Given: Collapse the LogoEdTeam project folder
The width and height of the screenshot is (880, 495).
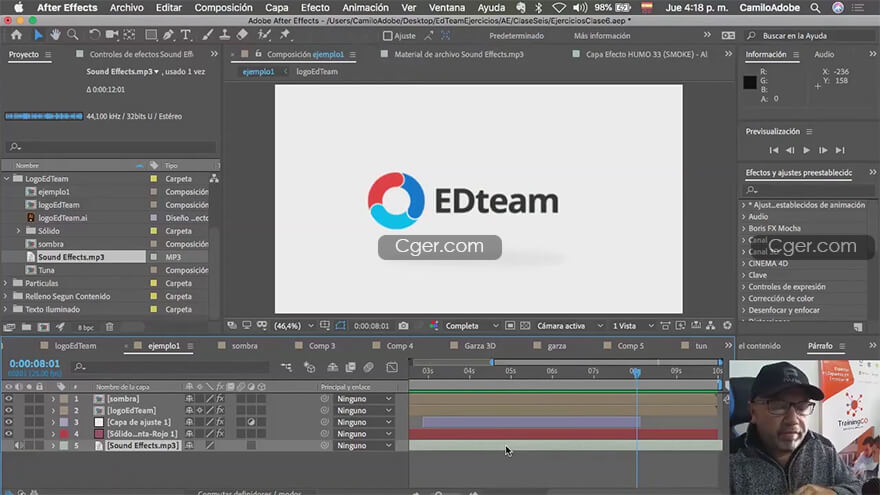Looking at the screenshot, I should (7, 178).
